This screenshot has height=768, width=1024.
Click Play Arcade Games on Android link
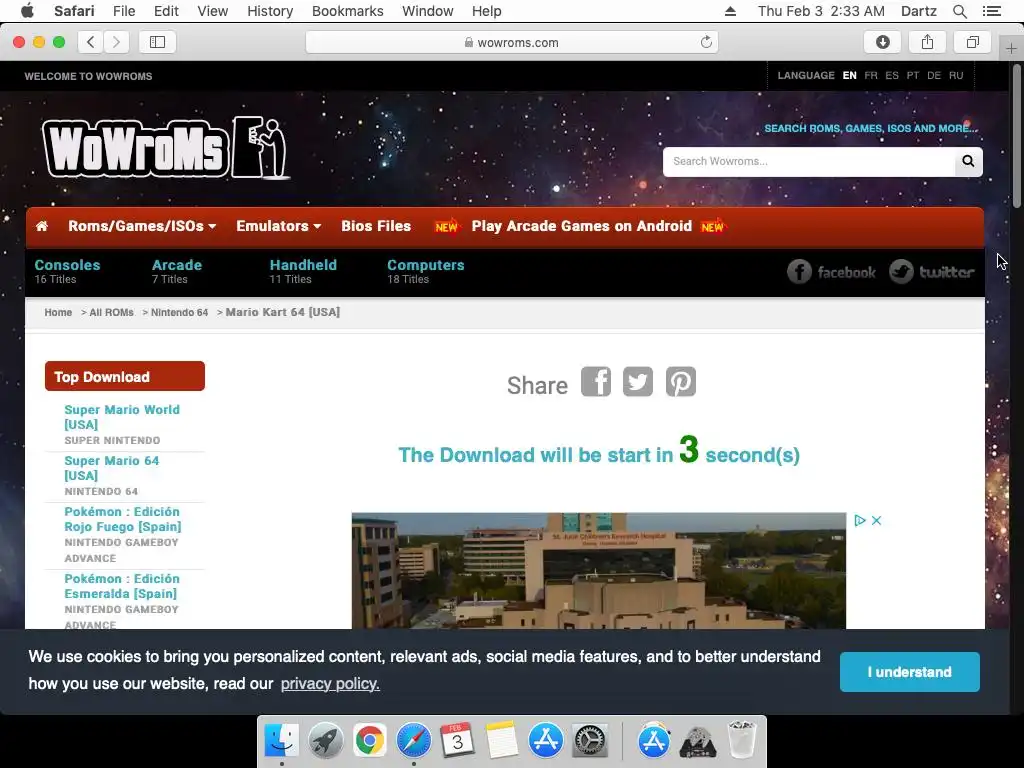click(581, 226)
